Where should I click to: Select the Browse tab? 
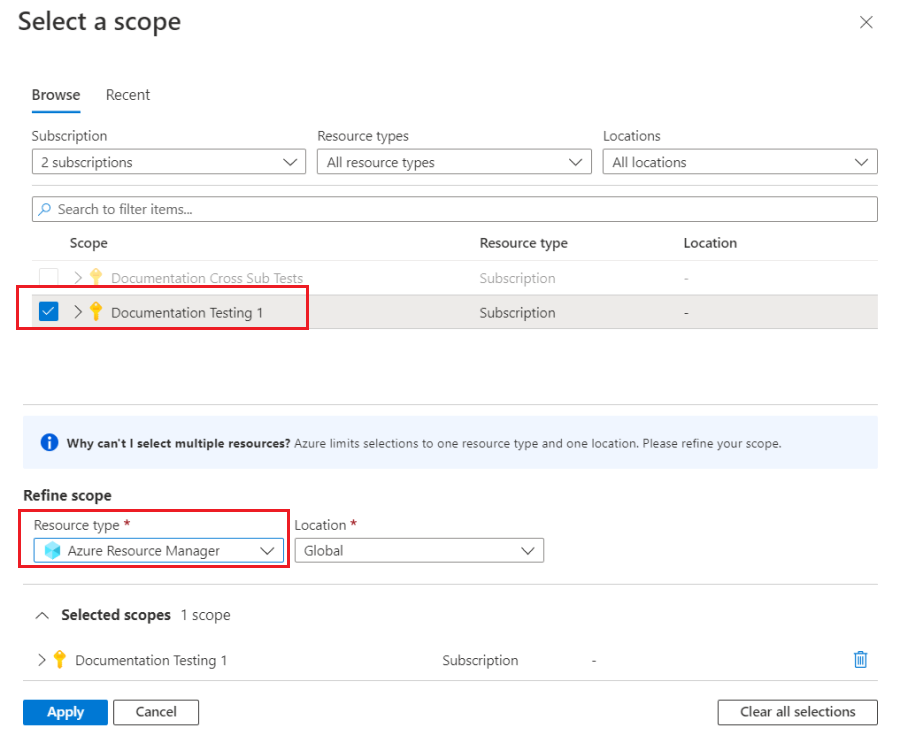click(x=56, y=95)
